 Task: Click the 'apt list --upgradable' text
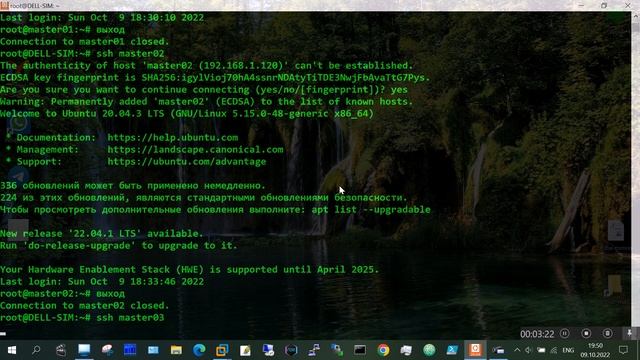(371, 209)
